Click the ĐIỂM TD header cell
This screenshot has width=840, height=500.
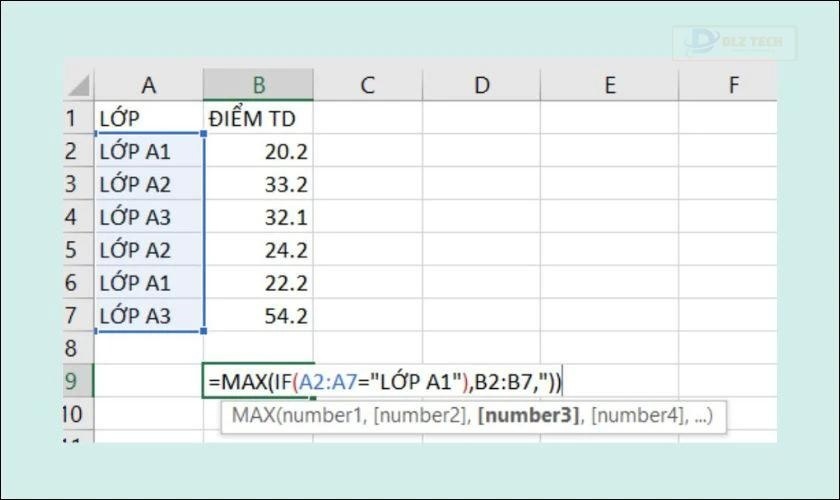tap(258, 119)
